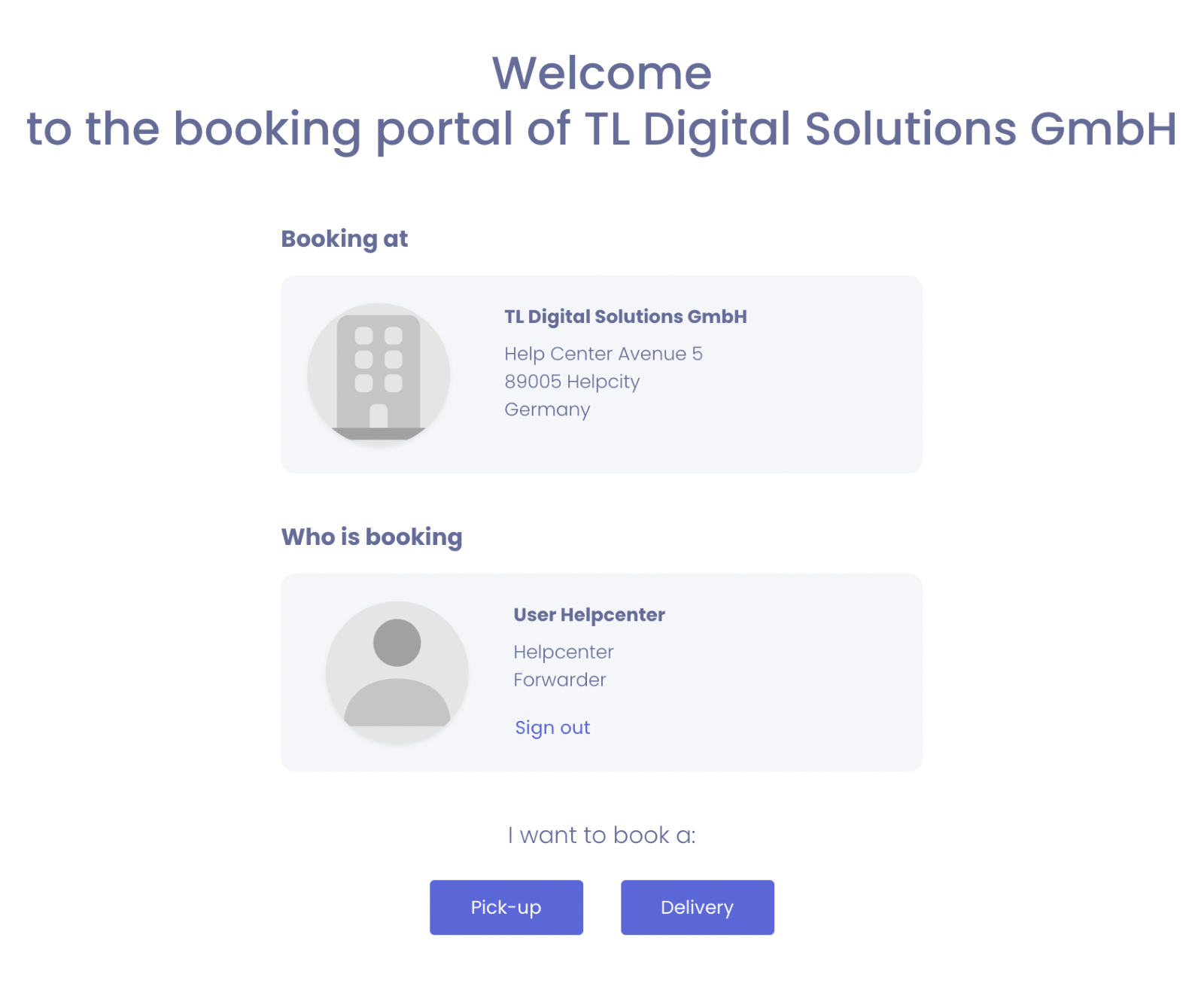Click the Forwarder role text
Viewport: 1204px width, 983px height.
pos(559,680)
